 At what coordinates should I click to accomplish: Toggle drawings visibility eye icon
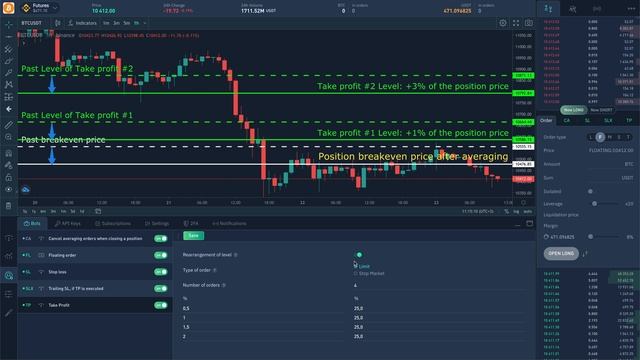tap(9, 189)
